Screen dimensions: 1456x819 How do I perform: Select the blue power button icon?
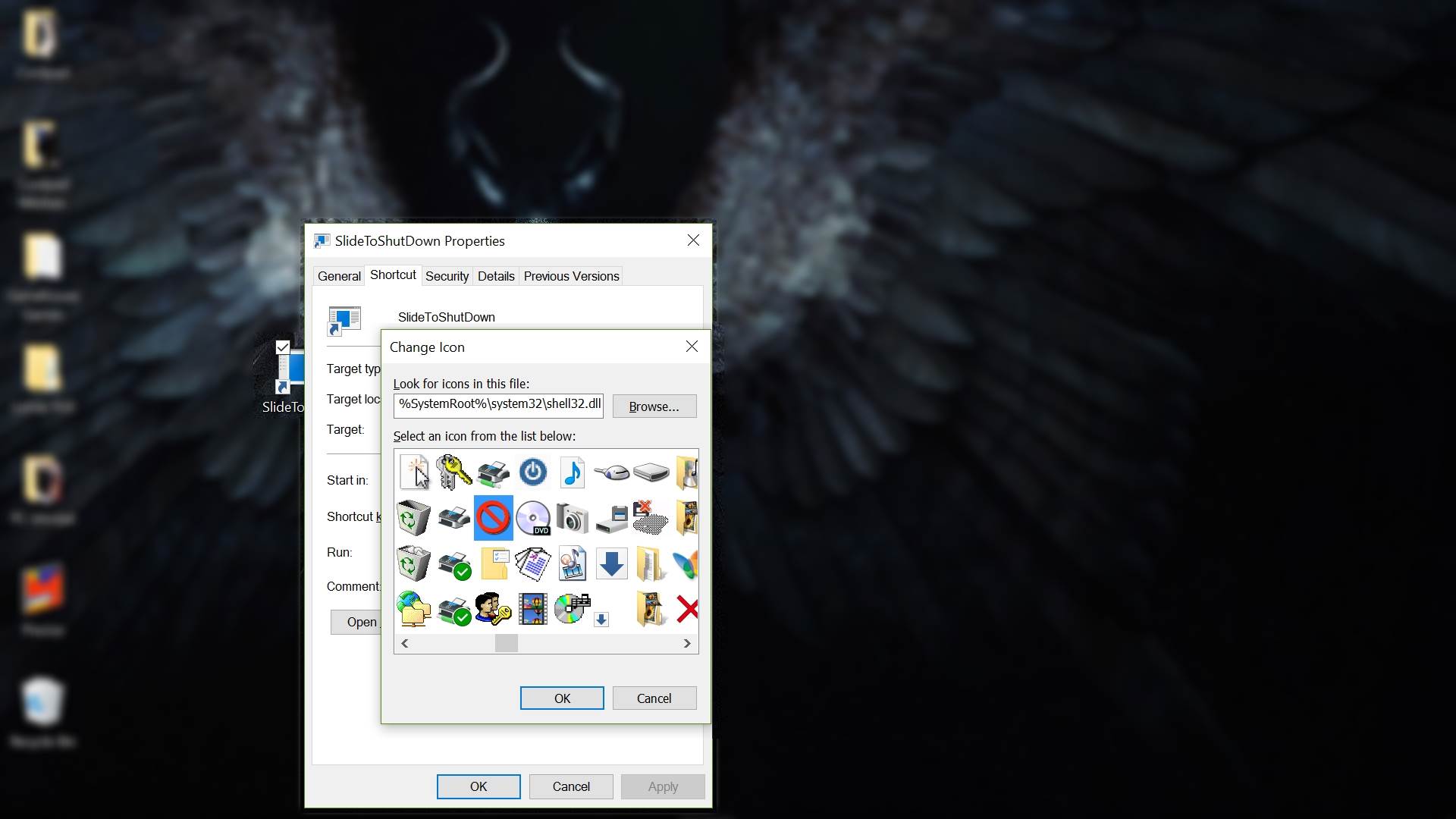tap(533, 472)
